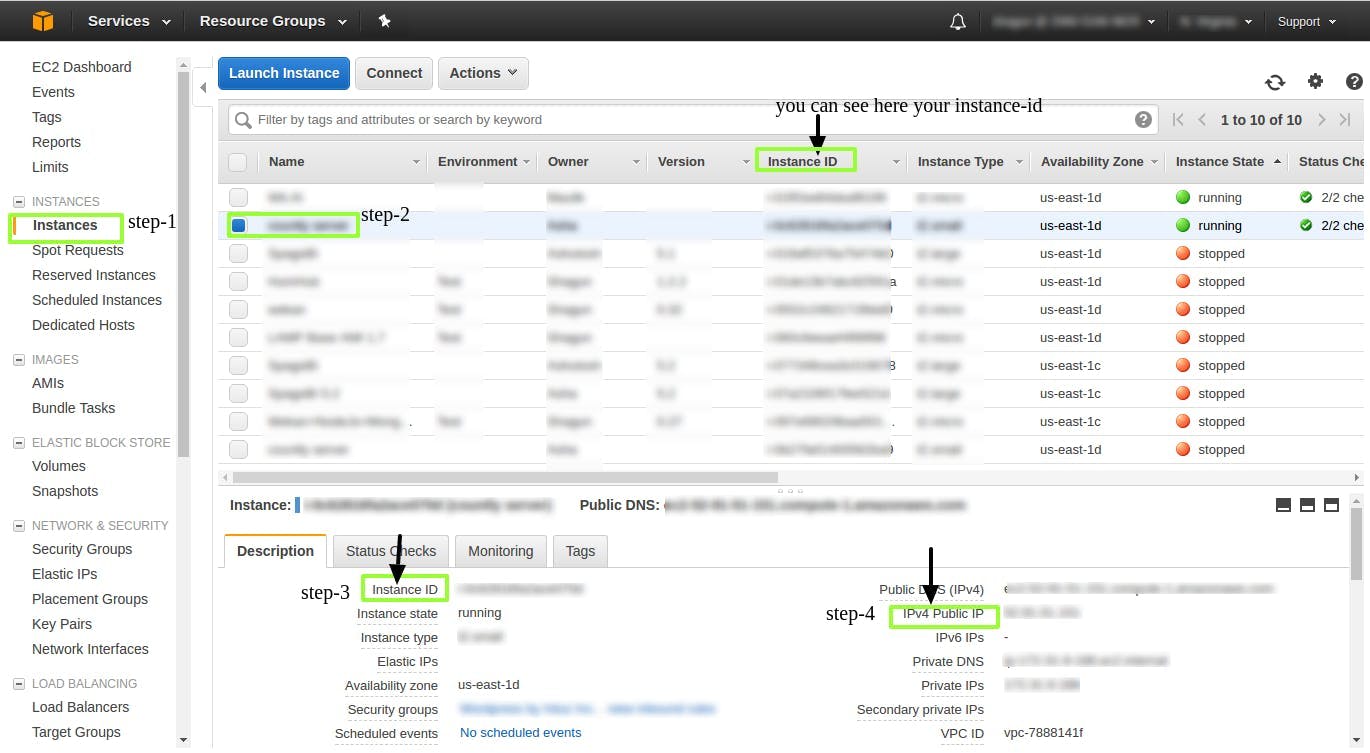Open the No scheduled events link
The image size is (1370, 753).
tap(520, 732)
